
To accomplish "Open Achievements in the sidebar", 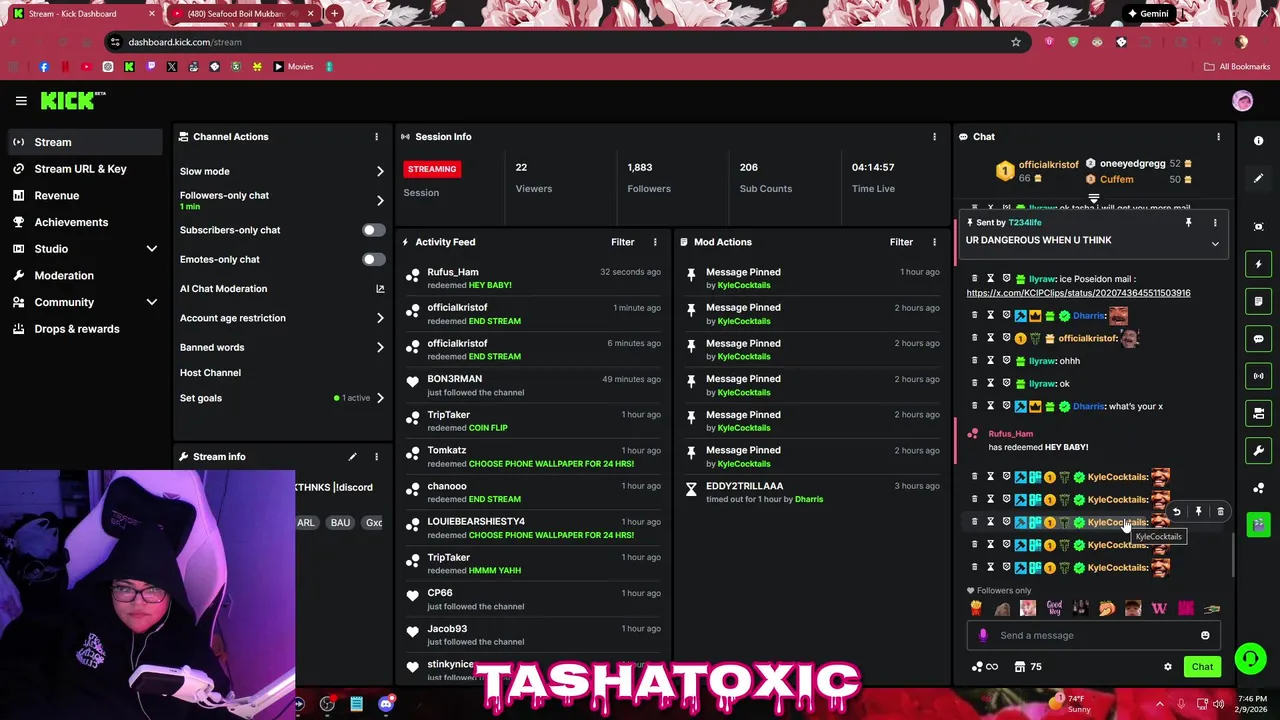I will 83,222.
